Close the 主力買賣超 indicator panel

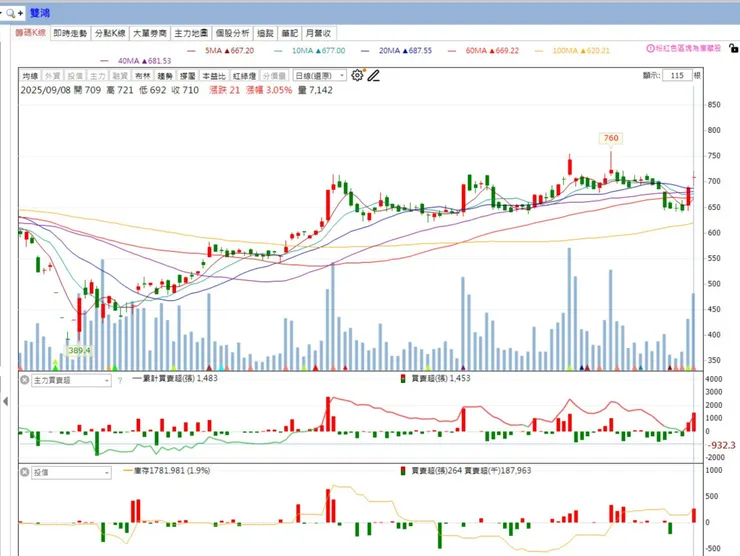[x=25, y=380]
